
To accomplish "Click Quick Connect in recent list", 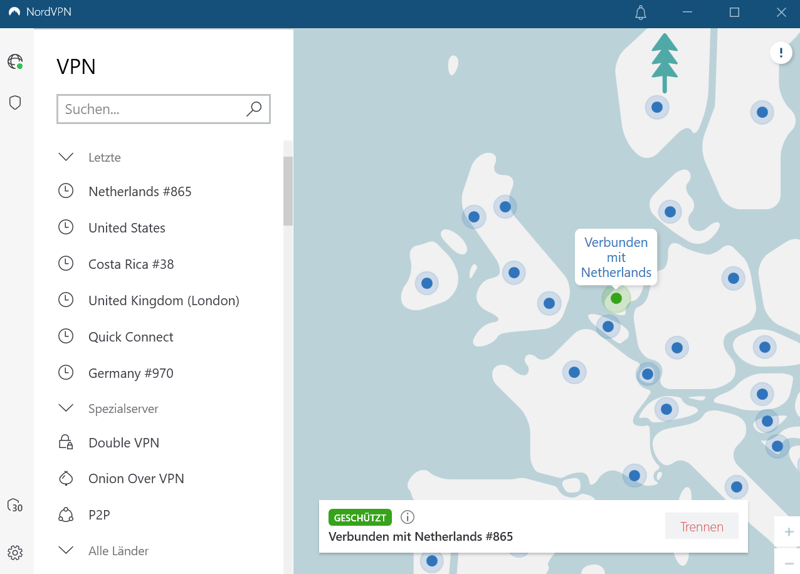I will click(131, 337).
